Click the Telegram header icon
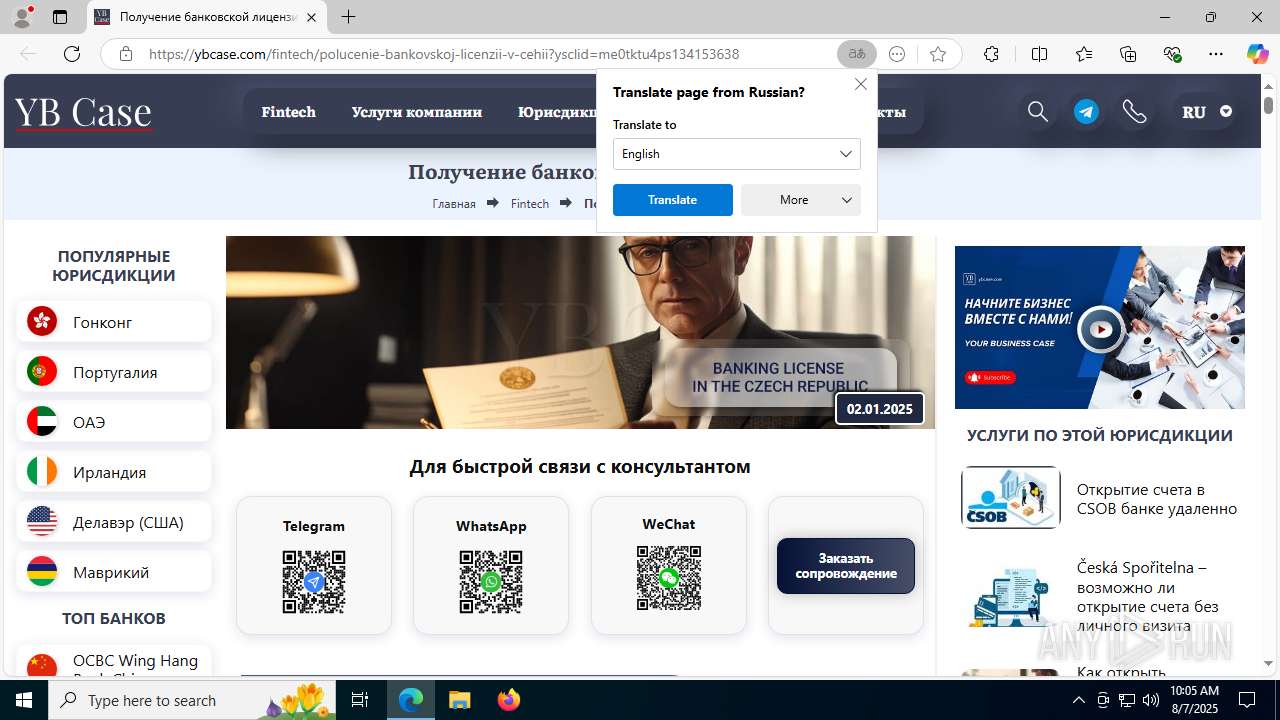This screenshot has width=1280, height=720. (1086, 112)
